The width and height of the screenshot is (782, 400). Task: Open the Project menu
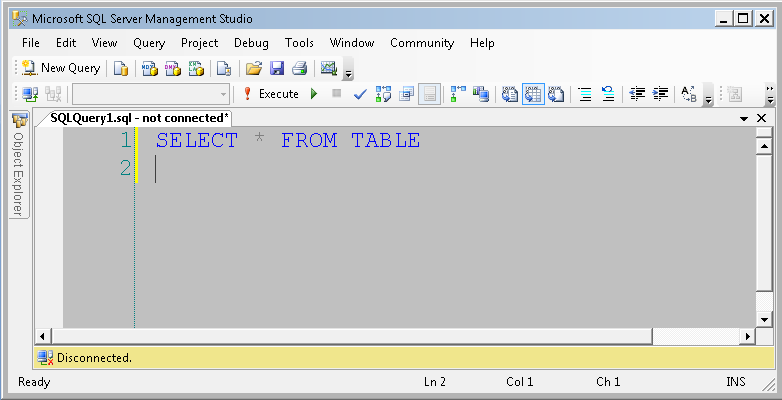[x=199, y=43]
